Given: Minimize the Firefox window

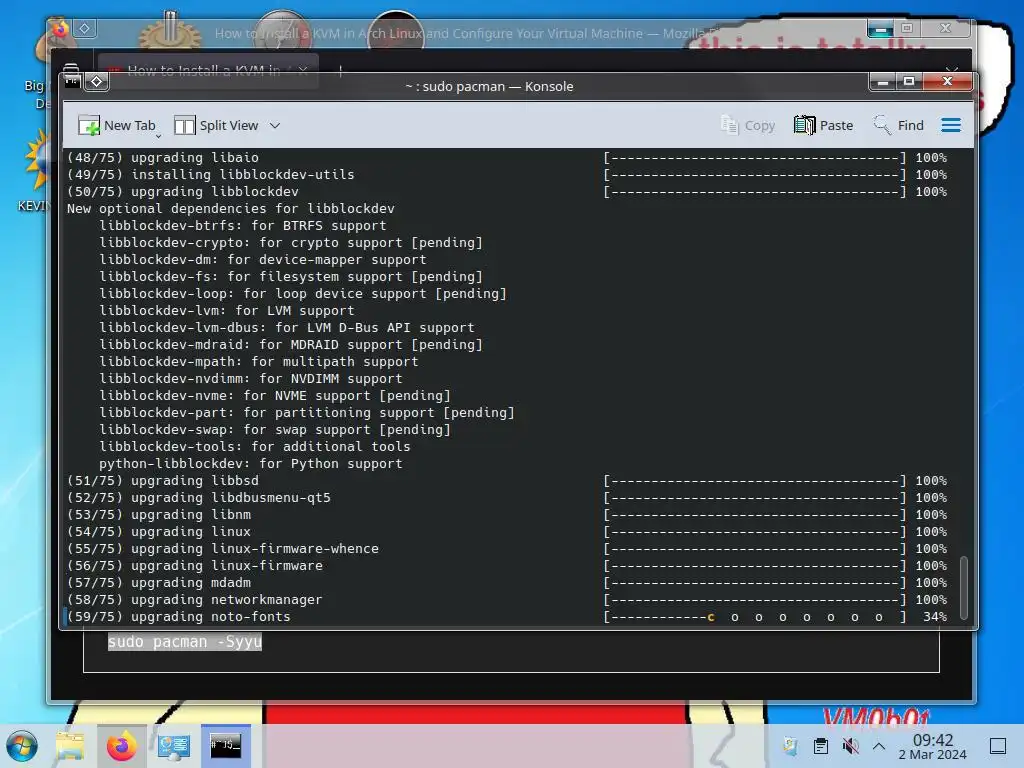Looking at the screenshot, I should click(x=880, y=29).
